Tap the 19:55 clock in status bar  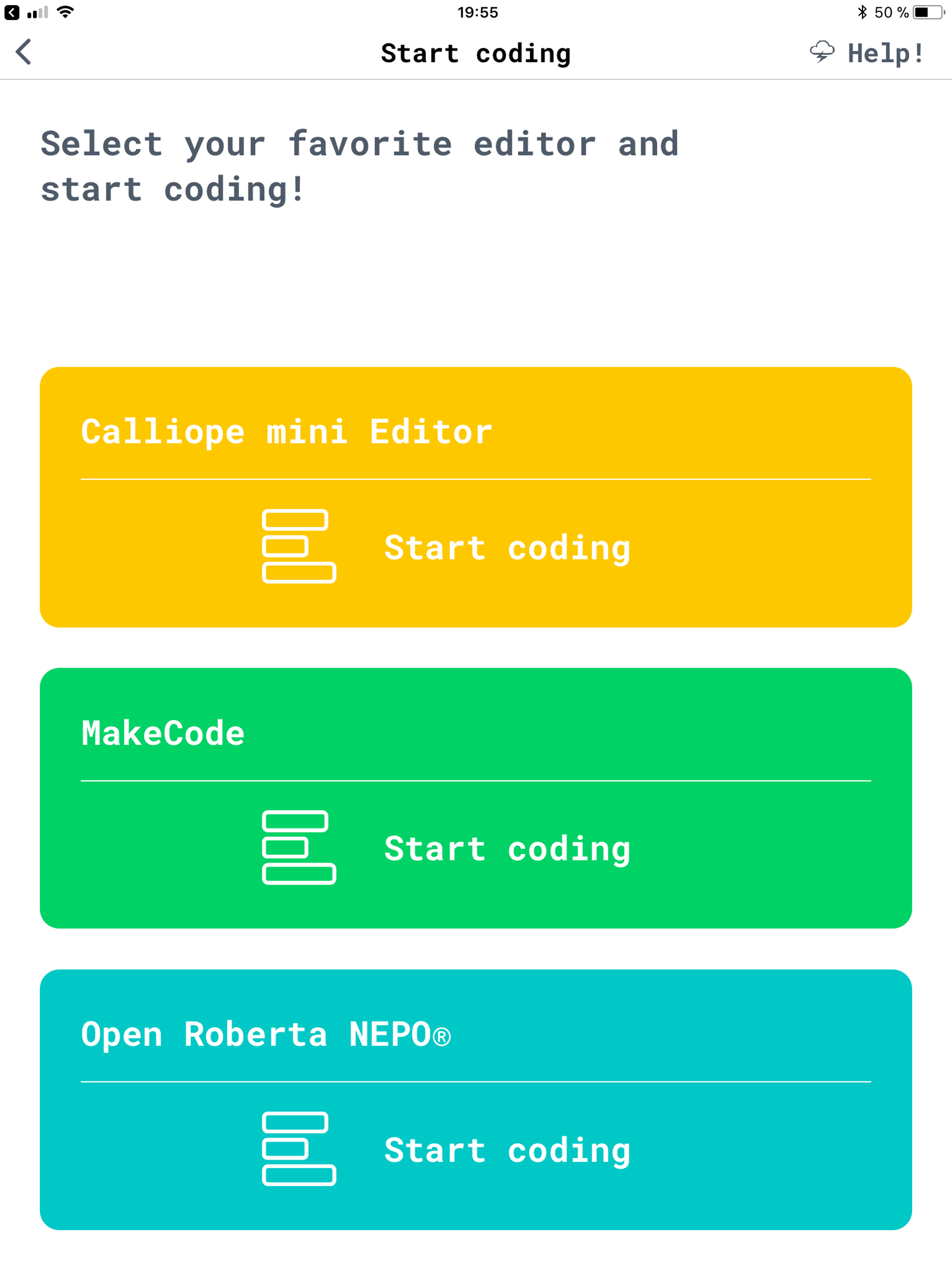[477, 12]
